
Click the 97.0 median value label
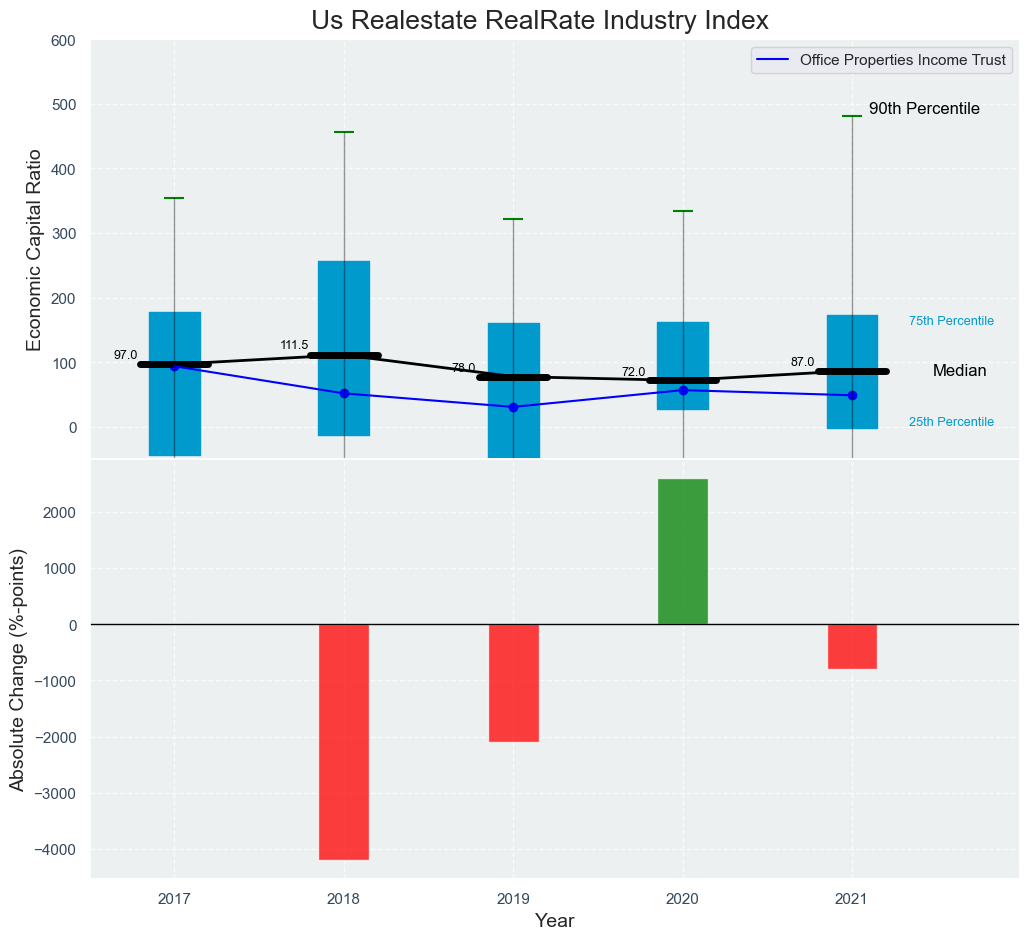click(125, 355)
